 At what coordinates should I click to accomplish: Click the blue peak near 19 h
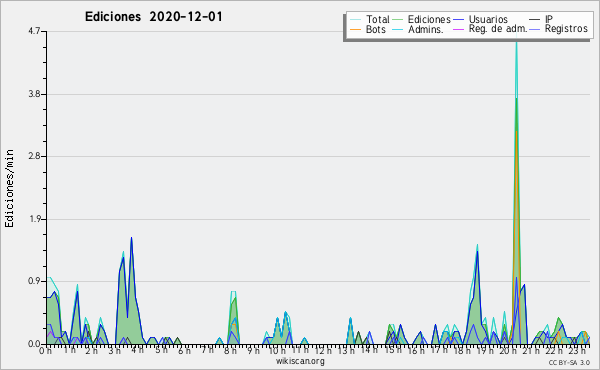point(477,251)
